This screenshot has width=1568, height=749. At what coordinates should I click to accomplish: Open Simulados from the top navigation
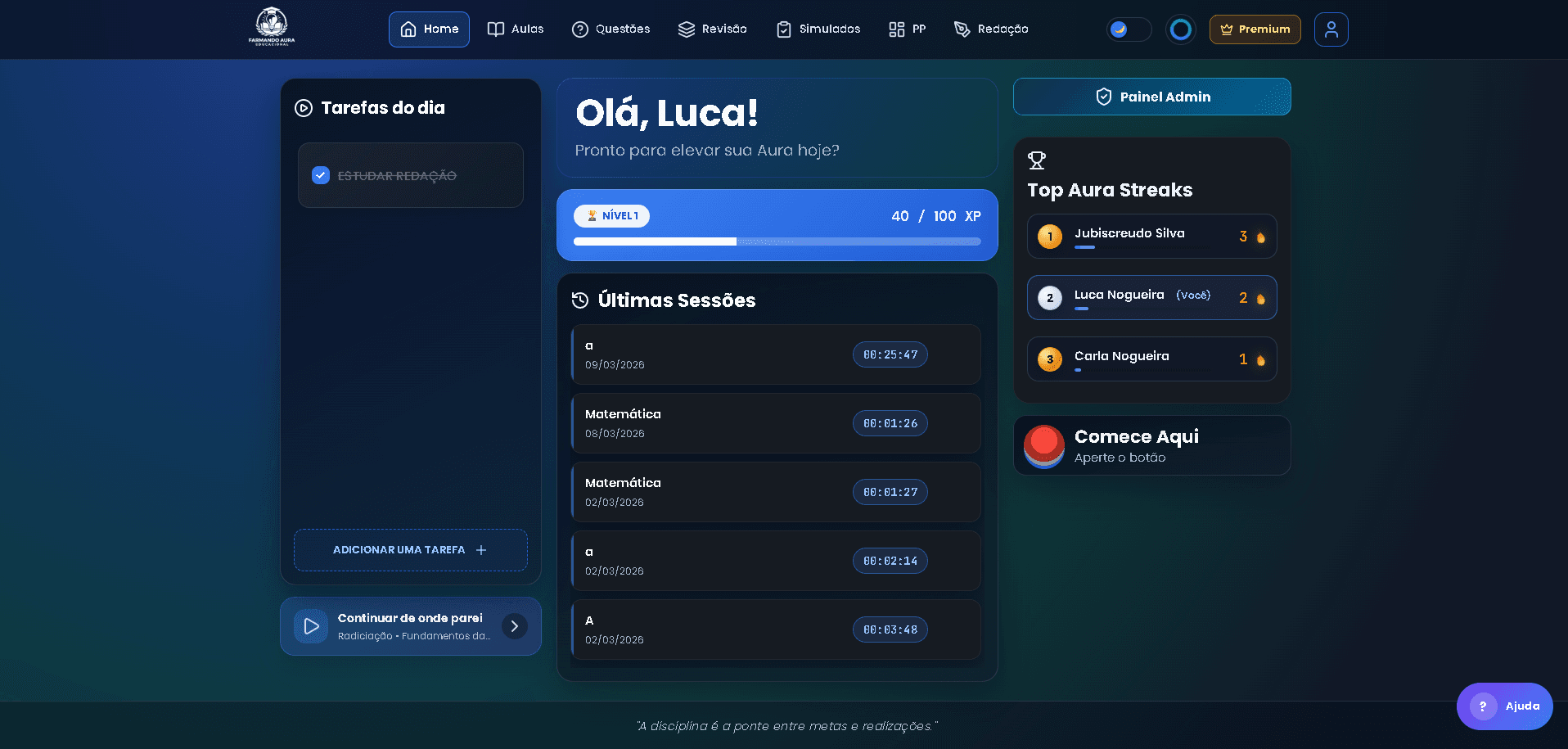pyautogui.click(x=817, y=29)
